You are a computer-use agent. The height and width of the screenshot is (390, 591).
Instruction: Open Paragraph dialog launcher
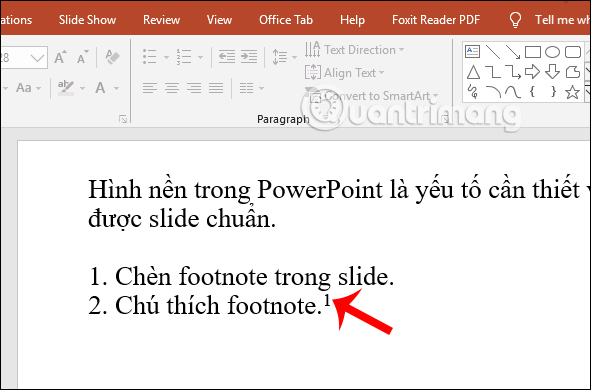[446, 119]
